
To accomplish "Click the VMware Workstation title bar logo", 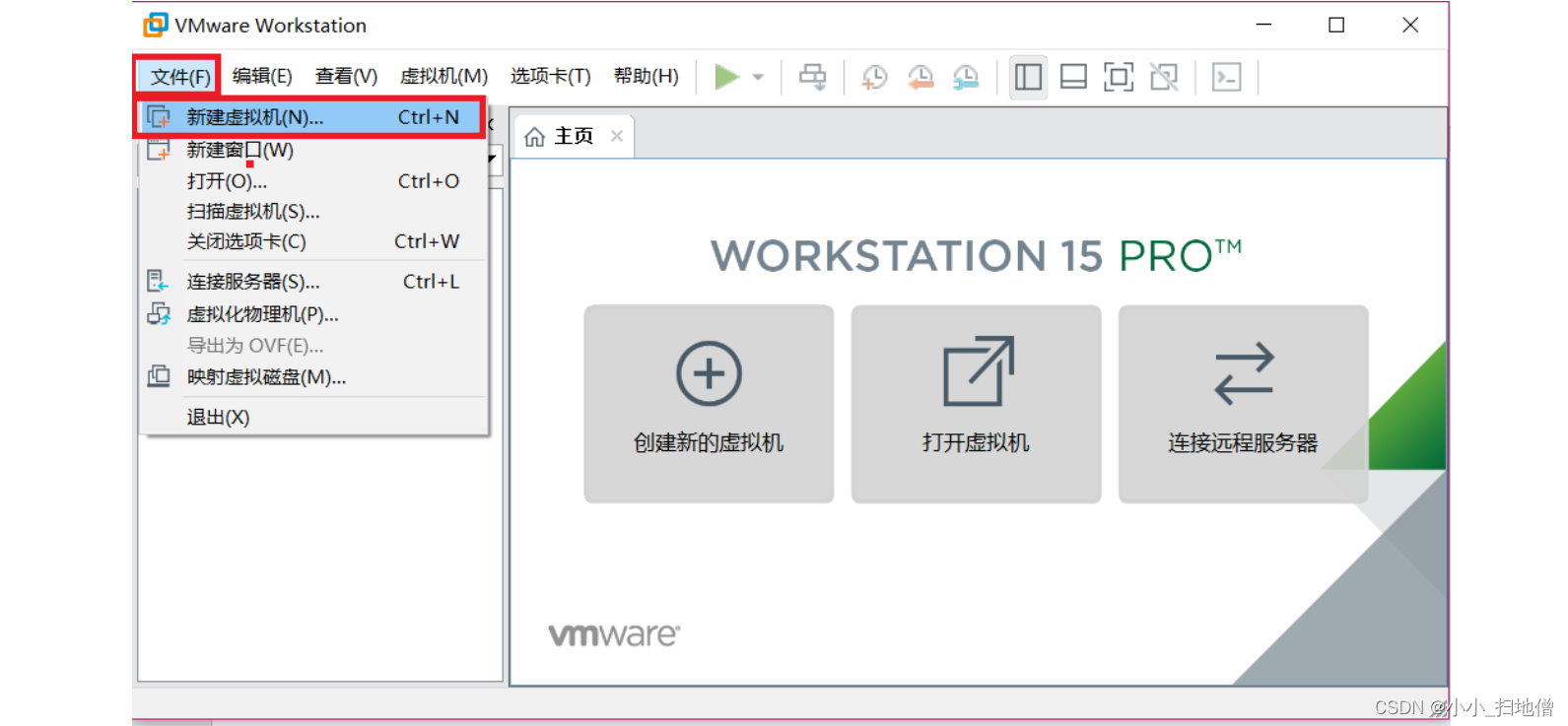I will click(156, 25).
